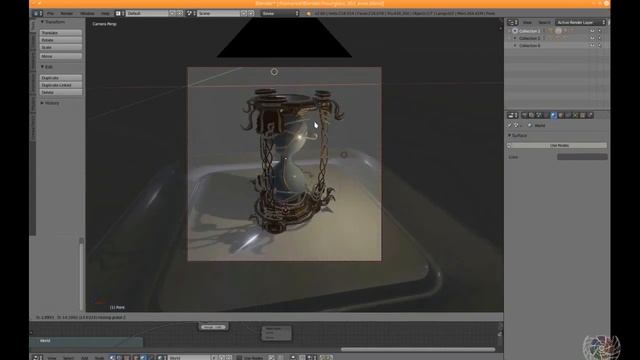Click the Rotate button
The height and width of the screenshot is (360, 640).
(61, 40)
